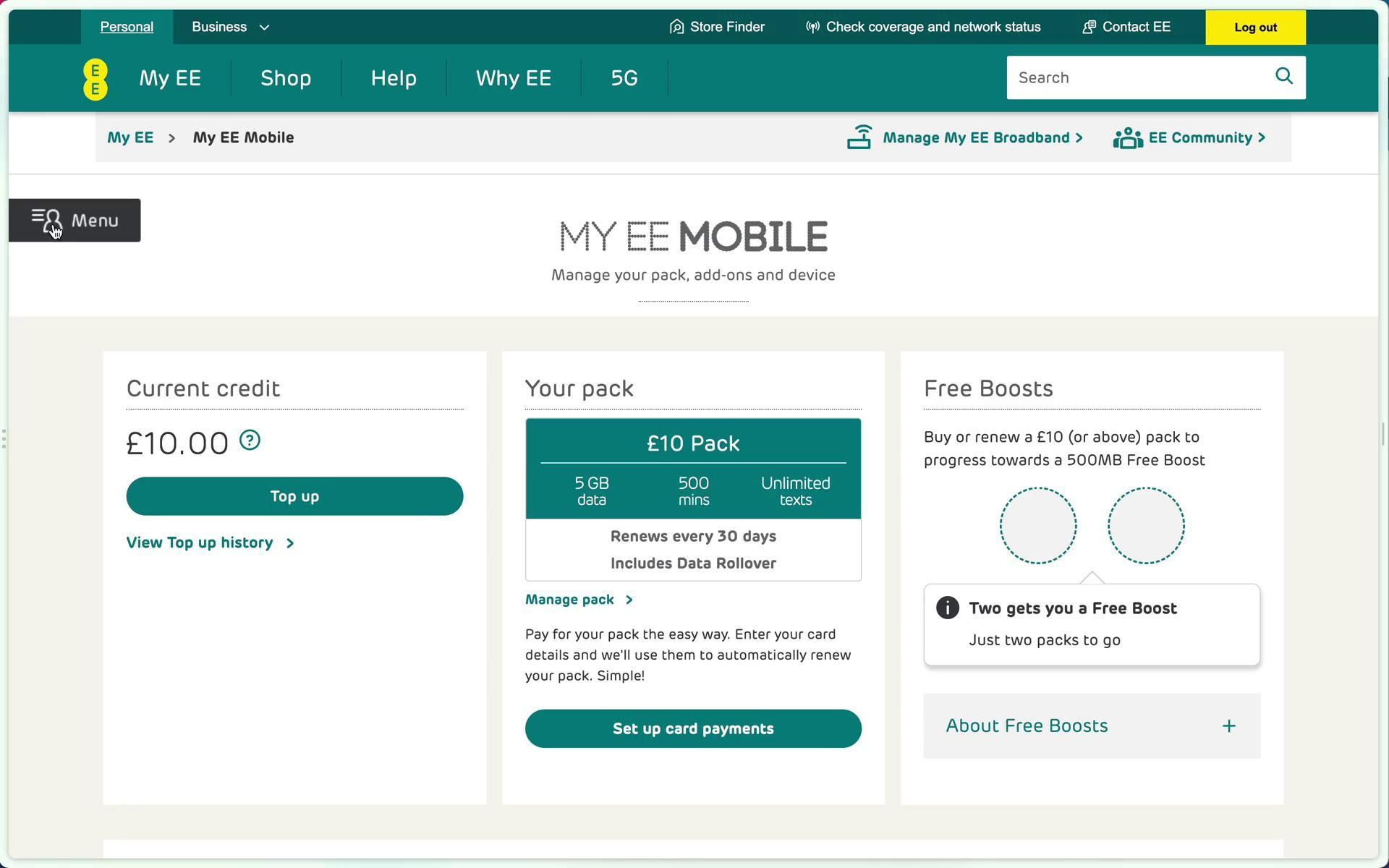Click the Contact EE phone icon
This screenshot has width=1389, height=868.
tap(1089, 27)
